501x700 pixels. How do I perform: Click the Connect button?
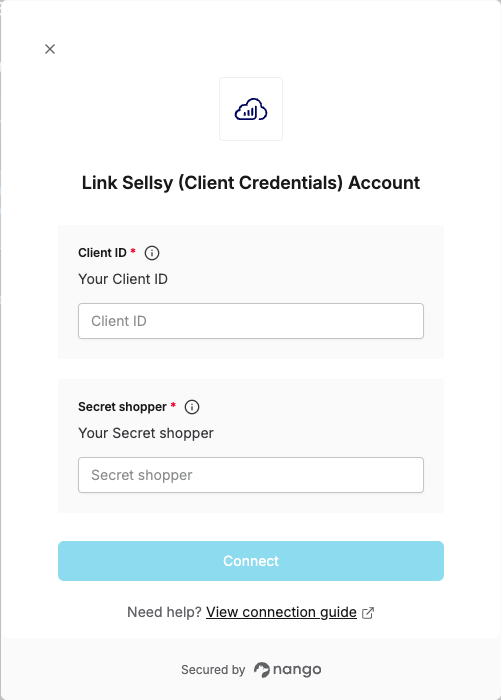tap(251, 561)
